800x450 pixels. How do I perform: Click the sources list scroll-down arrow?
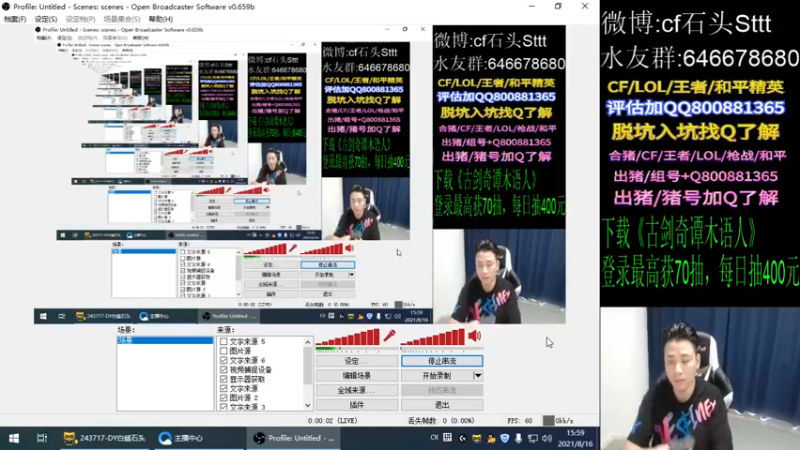tap(308, 406)
